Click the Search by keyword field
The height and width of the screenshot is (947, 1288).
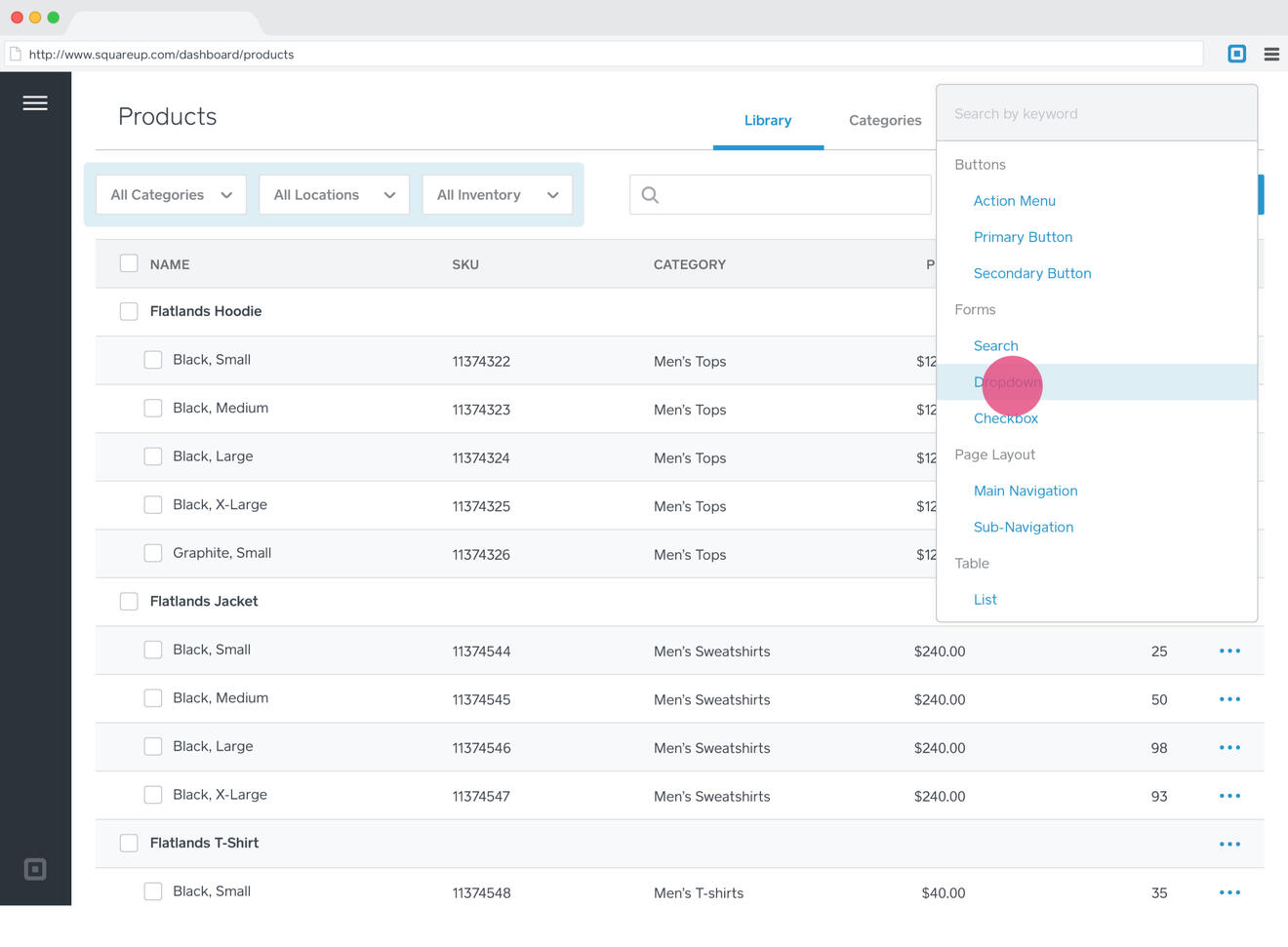point(1096,114)
